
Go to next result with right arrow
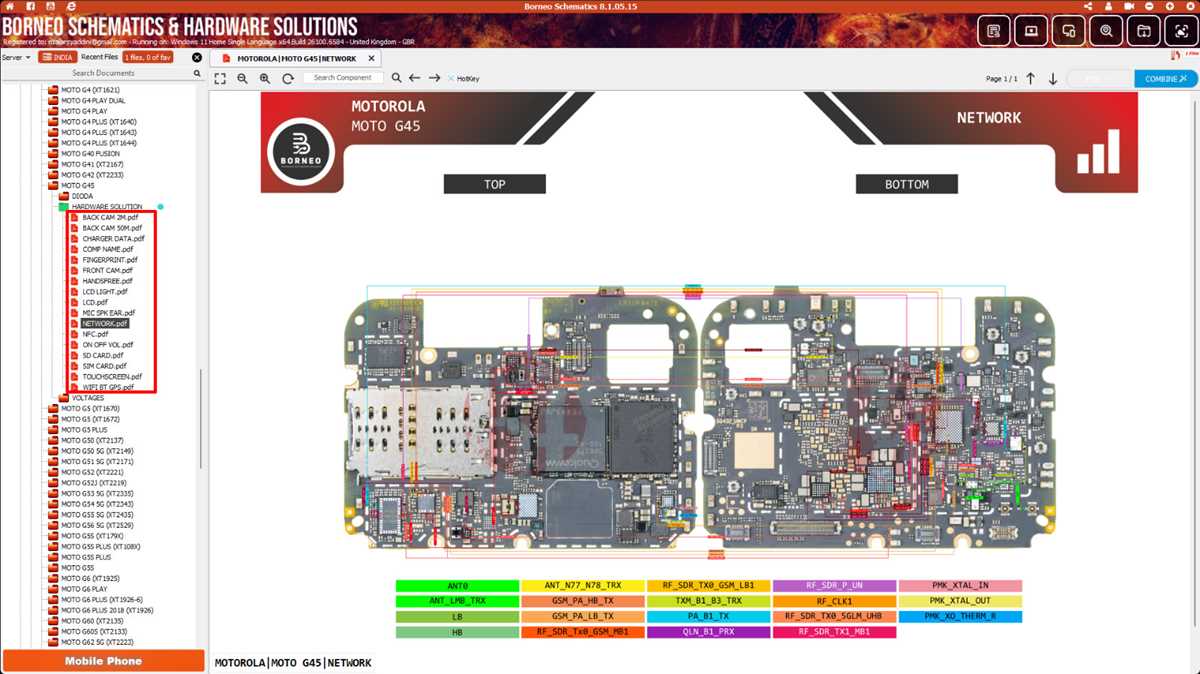click(x=434, y=78)
